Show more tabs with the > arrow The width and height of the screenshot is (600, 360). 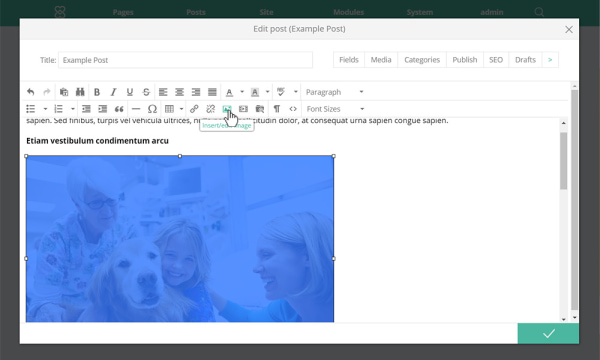pos(550,60)
